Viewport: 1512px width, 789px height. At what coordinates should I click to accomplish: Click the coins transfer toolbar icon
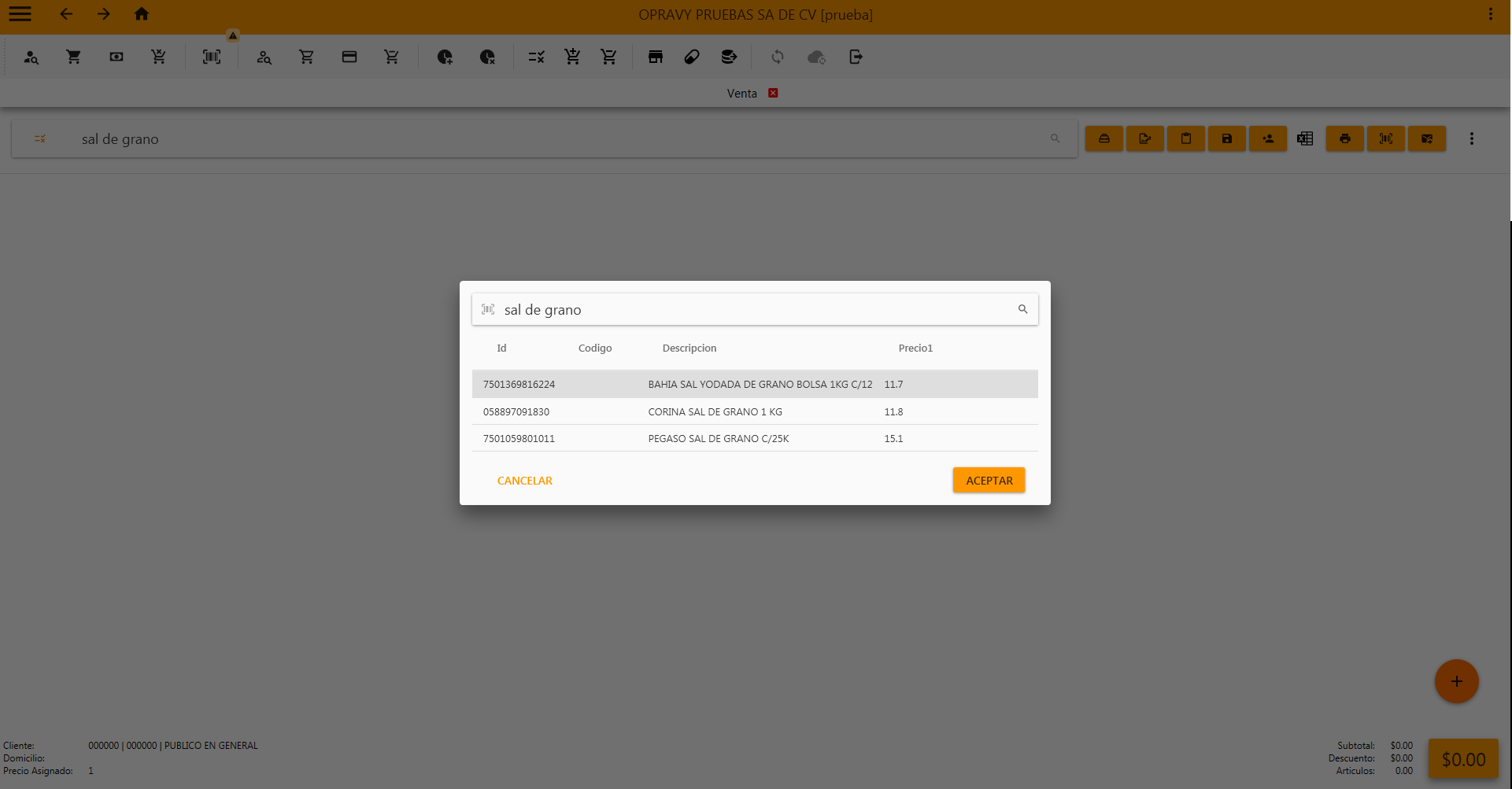[x=729, y=57]
